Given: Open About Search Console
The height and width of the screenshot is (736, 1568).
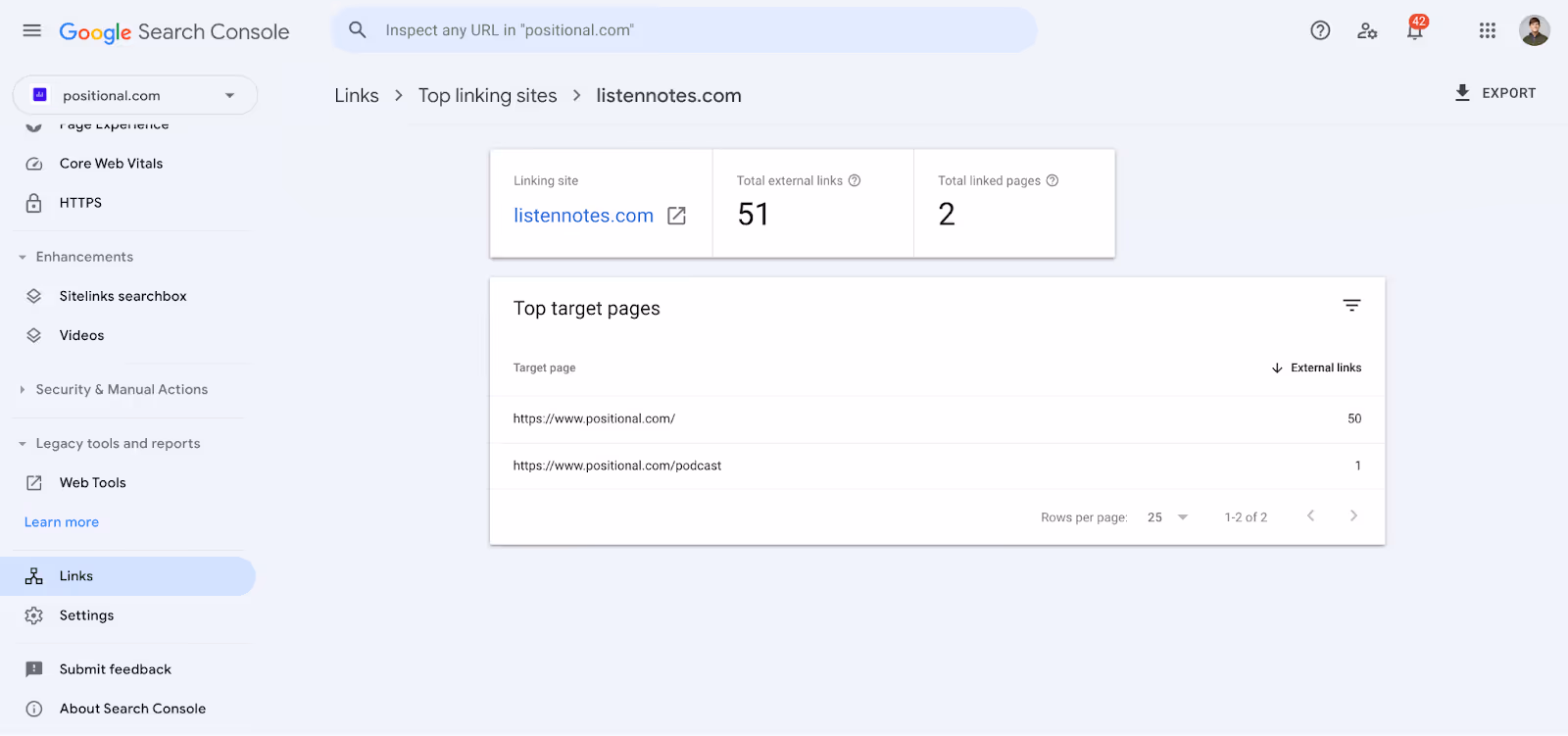Looking at the screenshot, I should [132, 709].
